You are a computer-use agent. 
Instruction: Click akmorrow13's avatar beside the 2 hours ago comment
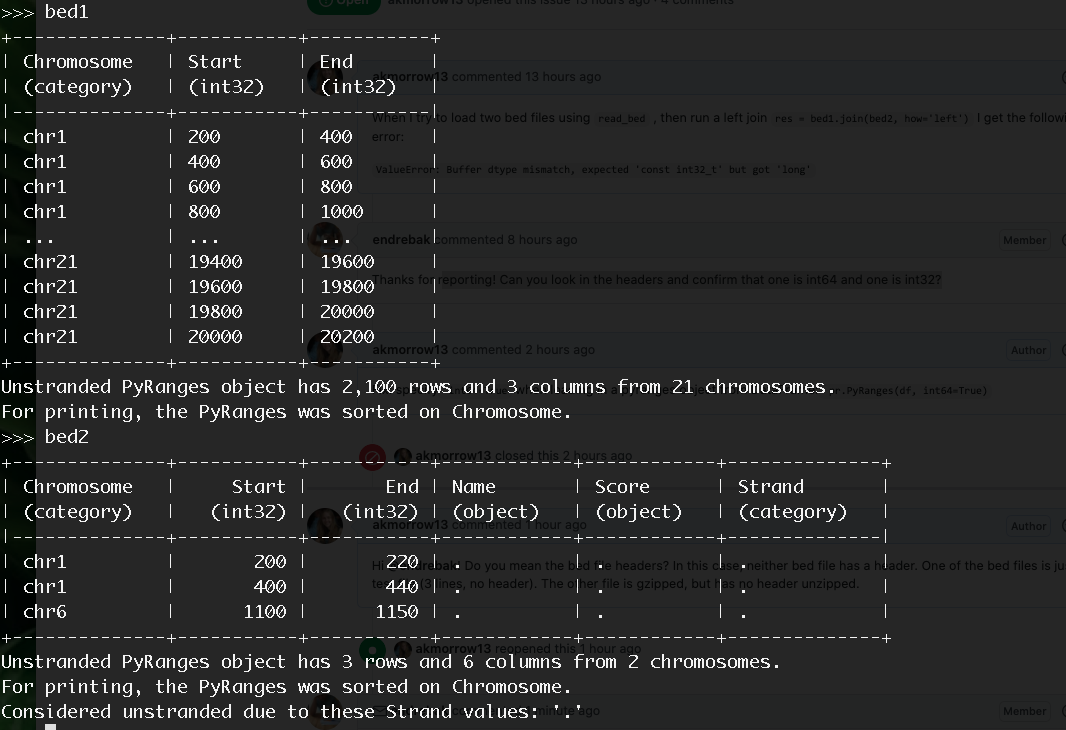point(324,349)
